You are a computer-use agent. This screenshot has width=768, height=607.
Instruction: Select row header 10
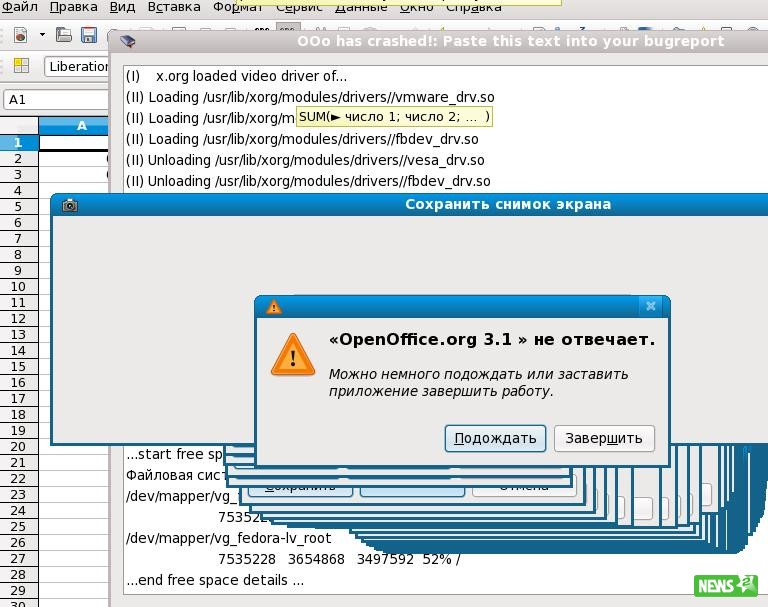[19, 287]
